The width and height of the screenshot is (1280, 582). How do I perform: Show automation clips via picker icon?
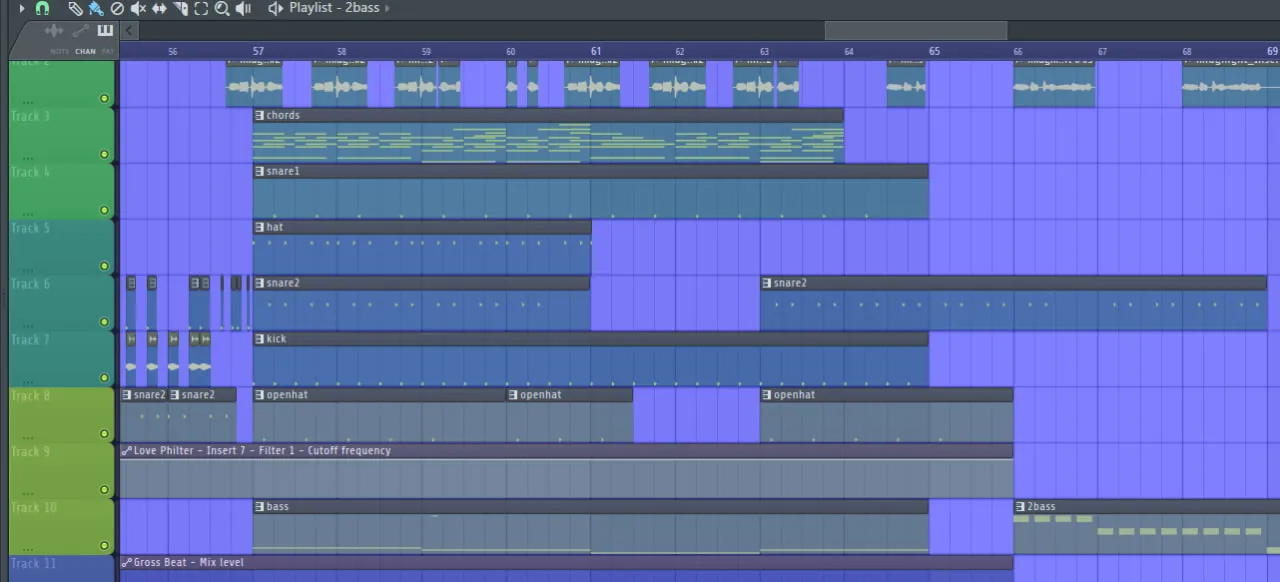pos(82,32)
